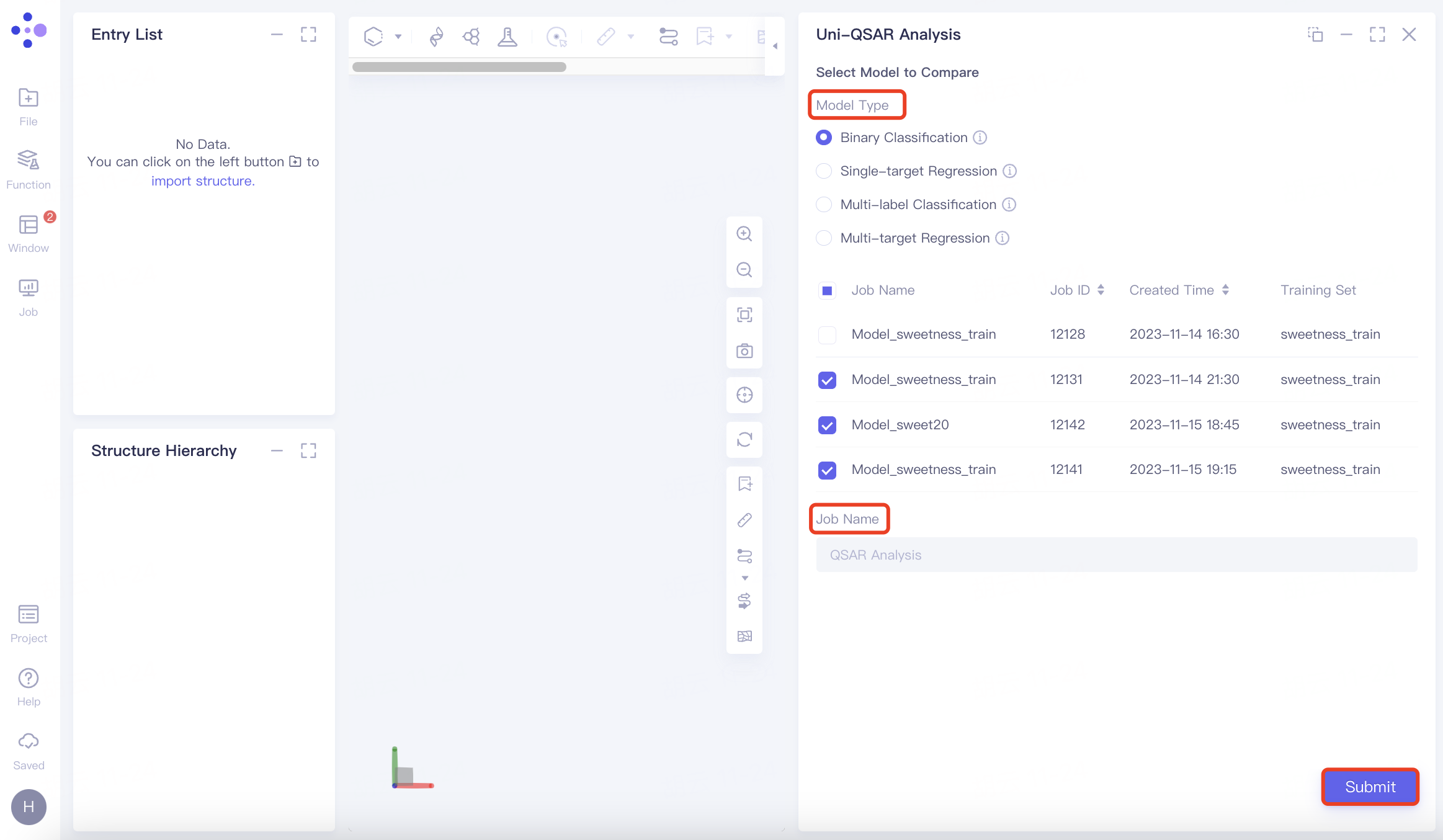Click the ring structures drawing icon
The image size is (1443, 840).
point(471,36)
